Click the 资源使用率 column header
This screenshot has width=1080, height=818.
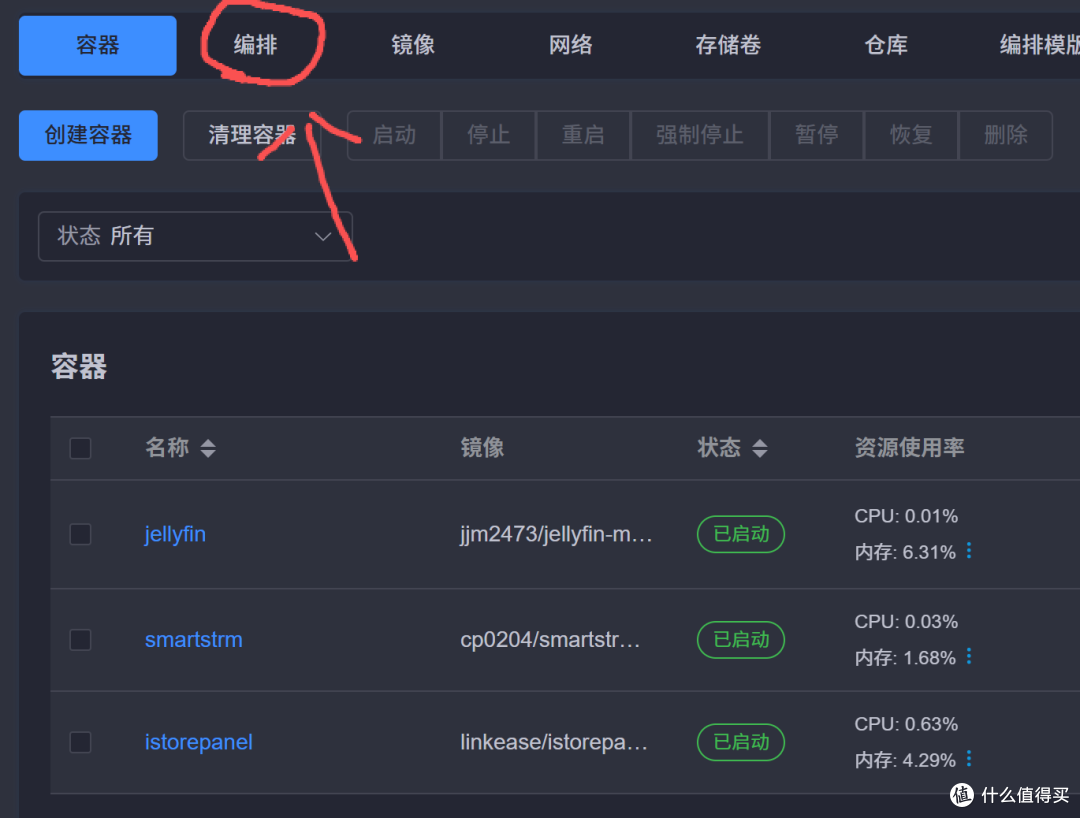(909, 448)
